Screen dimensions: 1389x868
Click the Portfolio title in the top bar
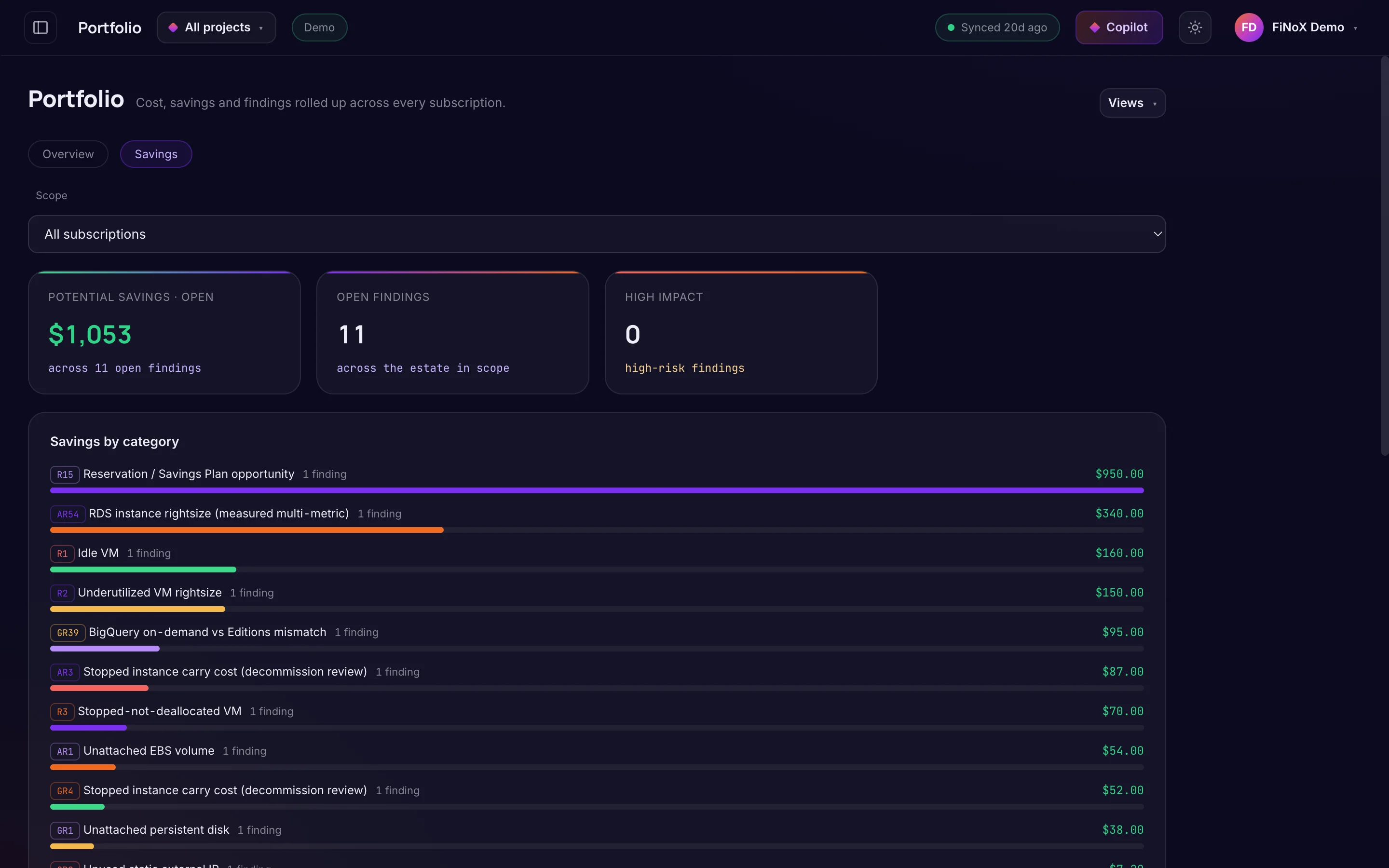[x=109, y=27]
